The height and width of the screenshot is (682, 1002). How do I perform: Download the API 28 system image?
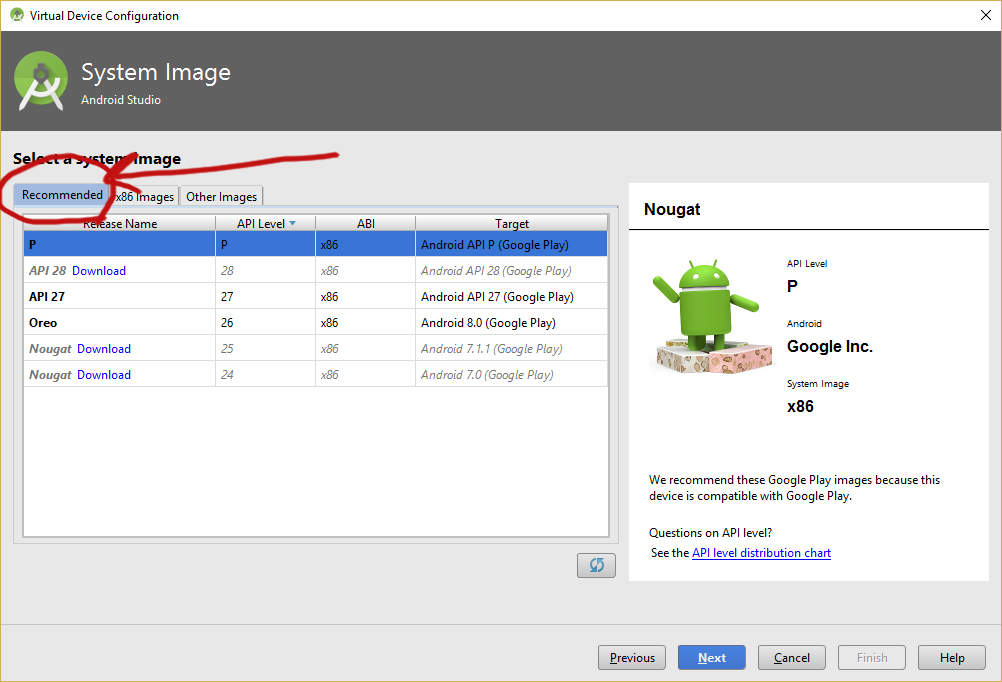click(x=99, y=271)
